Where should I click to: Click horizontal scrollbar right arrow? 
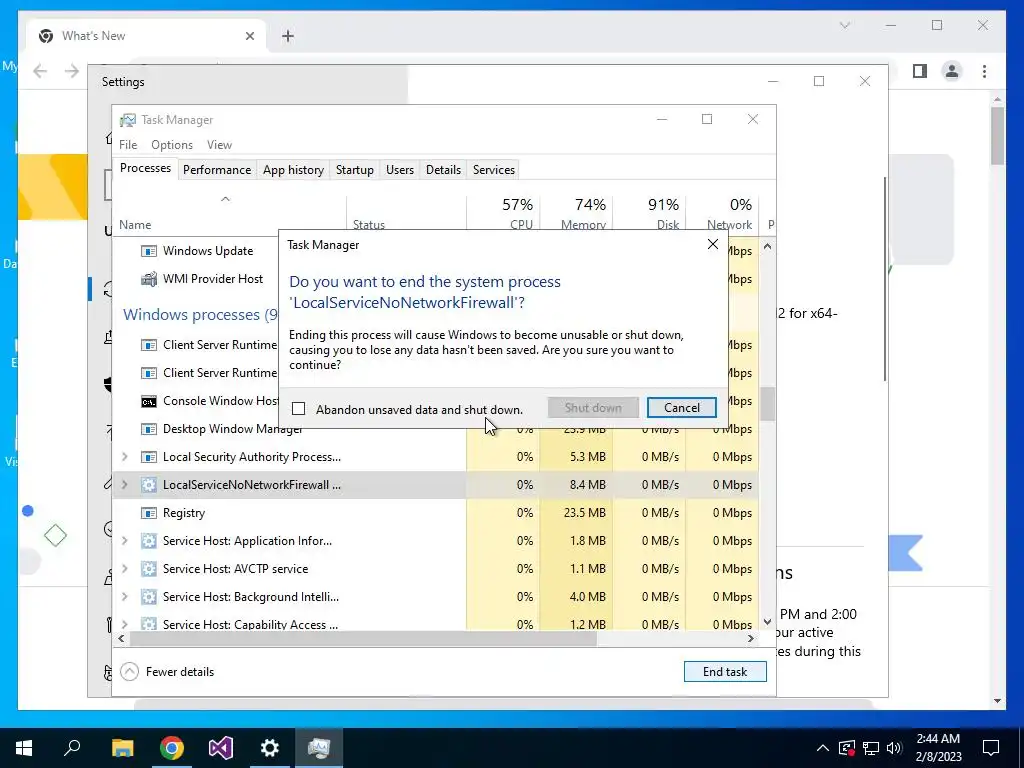751,638
